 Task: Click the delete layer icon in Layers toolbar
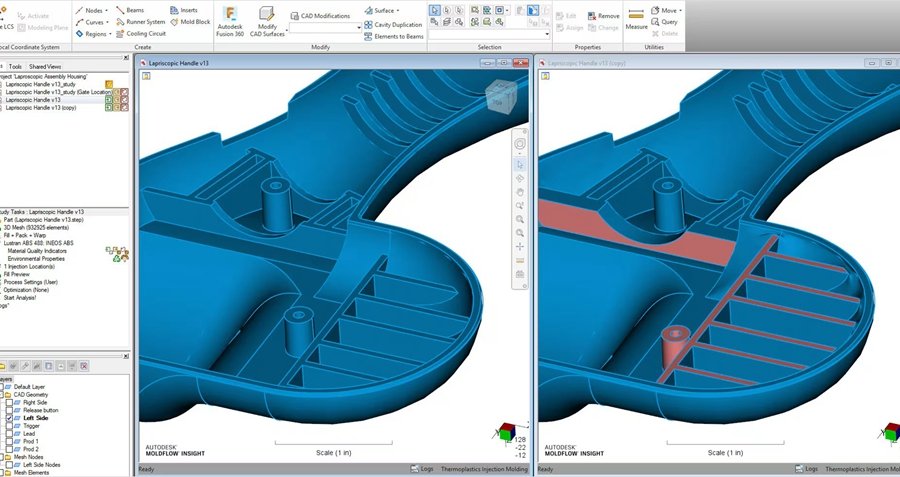(84, 366)
